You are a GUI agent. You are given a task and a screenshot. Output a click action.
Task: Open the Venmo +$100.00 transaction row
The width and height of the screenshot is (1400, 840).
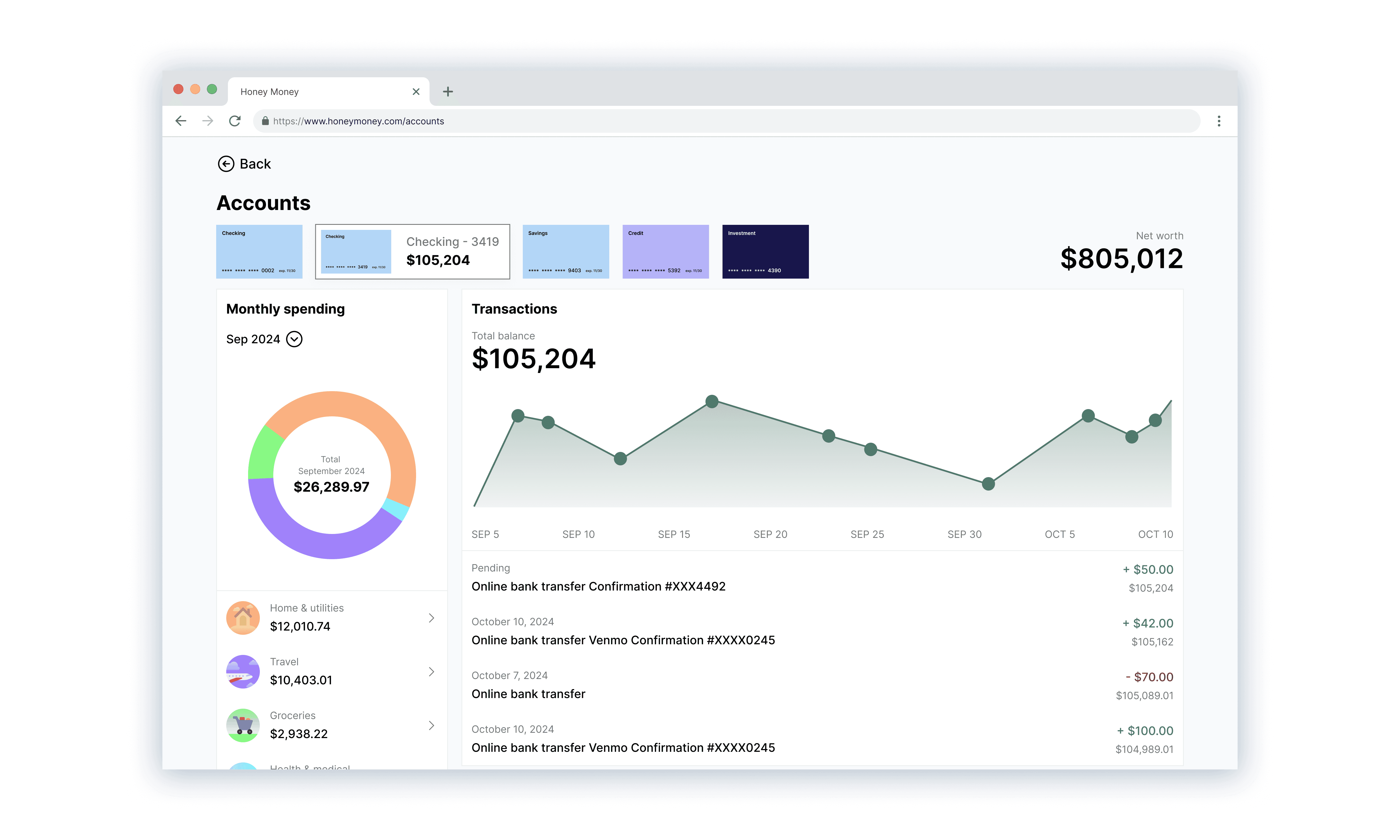click(822, 739)
